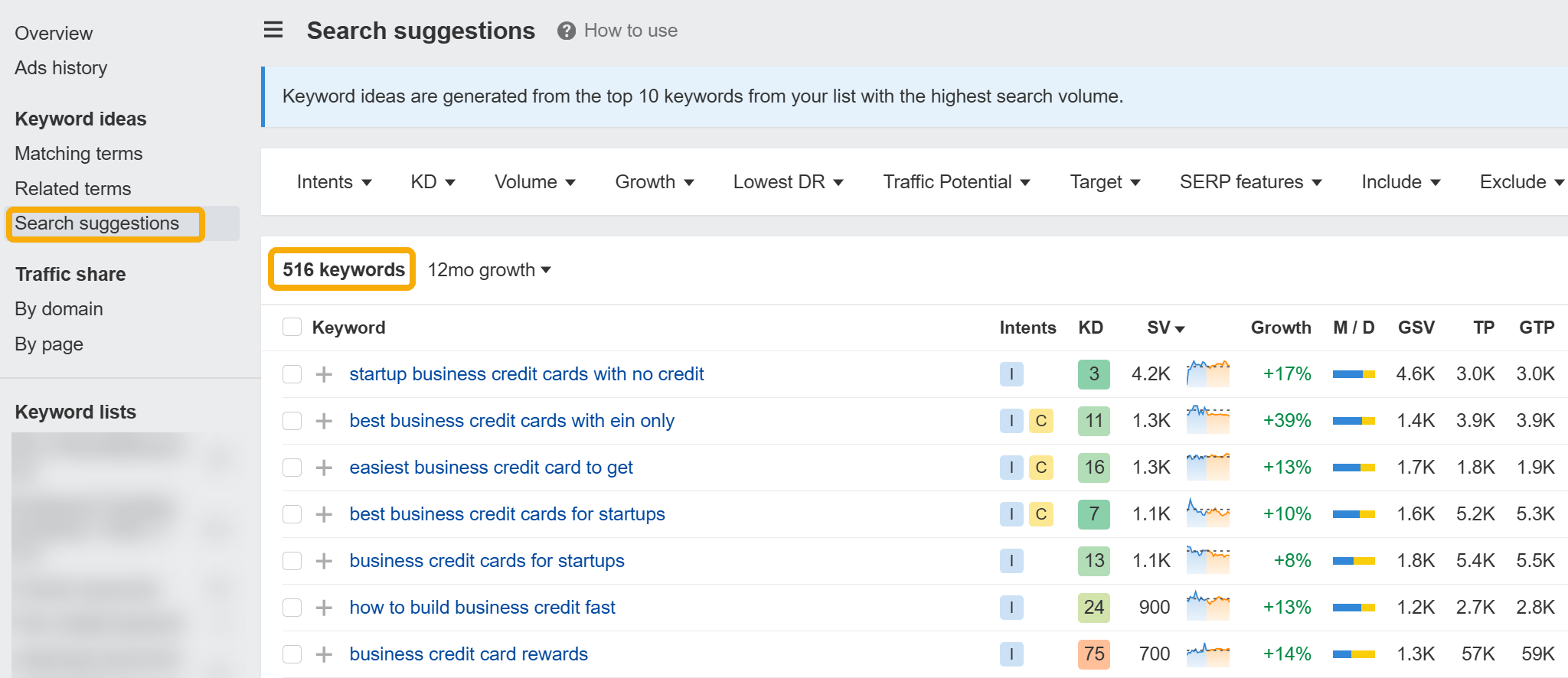
Task: Go to Matching terms in sidebar
Action: [79, 154]
